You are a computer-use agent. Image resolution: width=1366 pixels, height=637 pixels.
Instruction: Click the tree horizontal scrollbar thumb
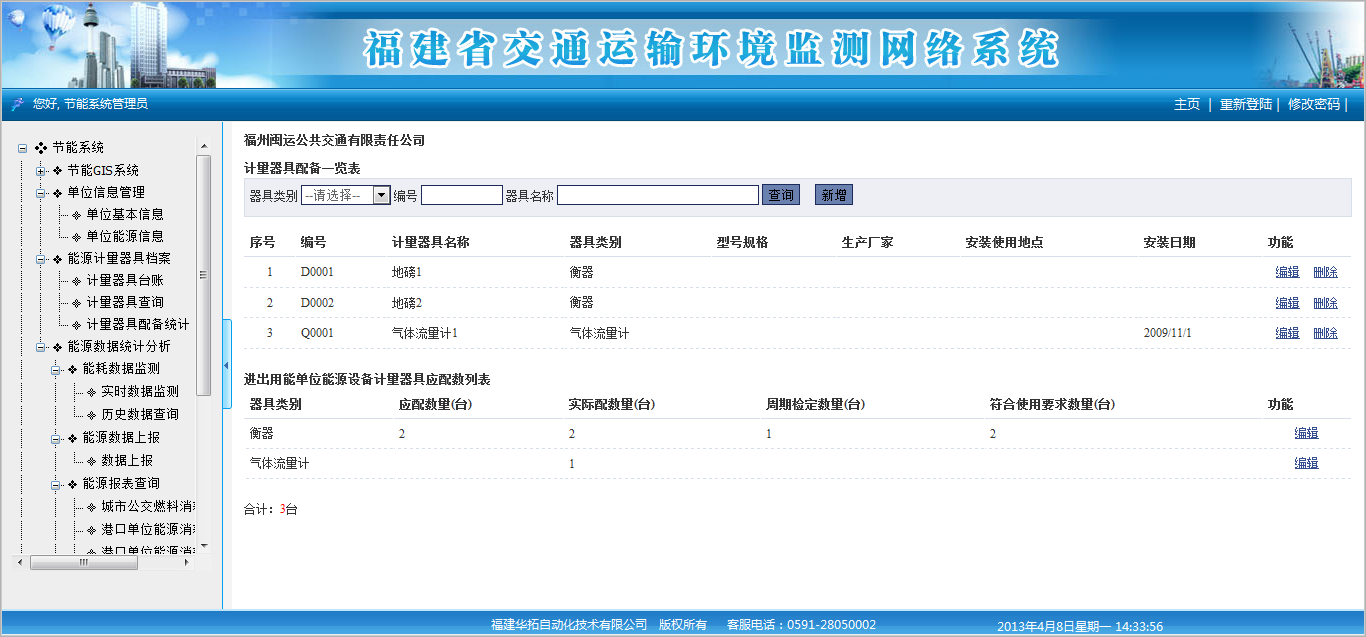[84, 562]
